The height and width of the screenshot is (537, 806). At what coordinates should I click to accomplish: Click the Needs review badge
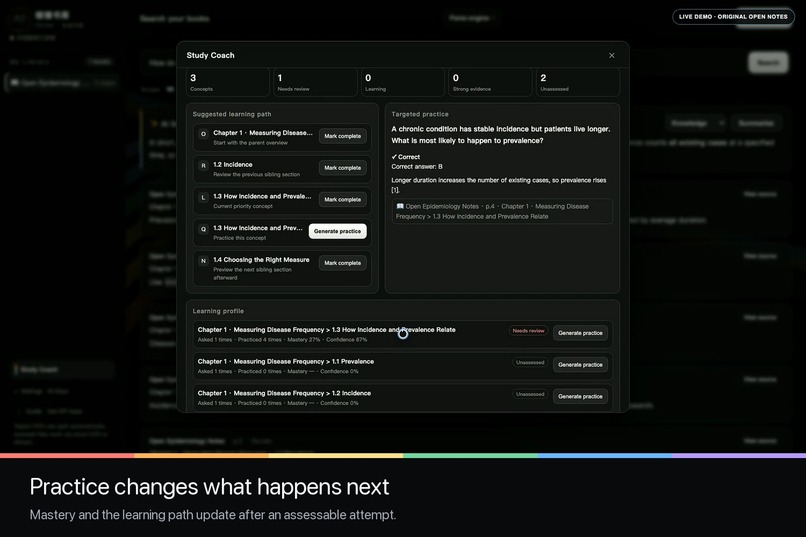[528, 331]
